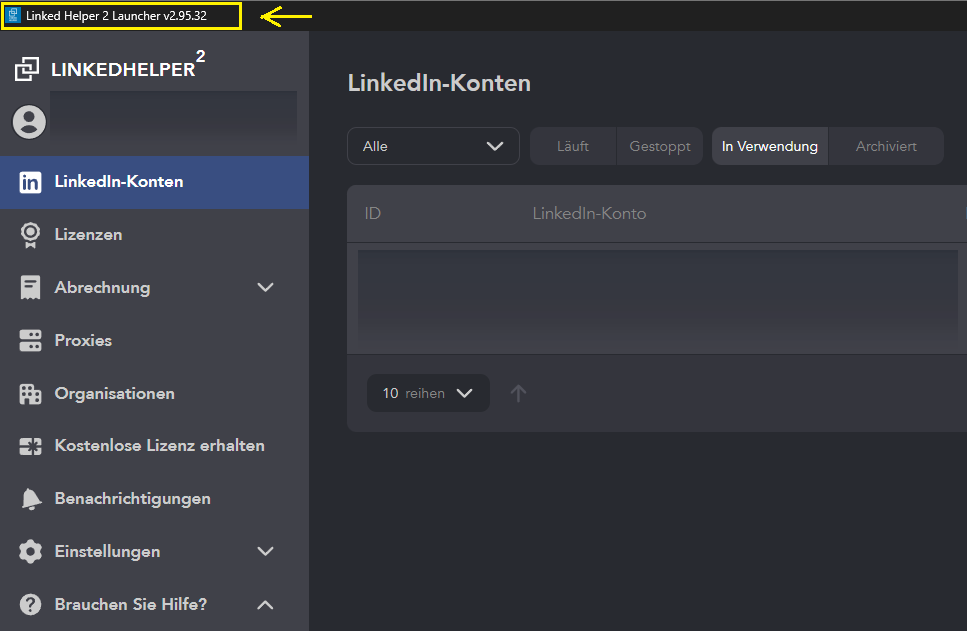Click the Proxies server icon
Screen dimensions: 967x631
tap(31, 341)
